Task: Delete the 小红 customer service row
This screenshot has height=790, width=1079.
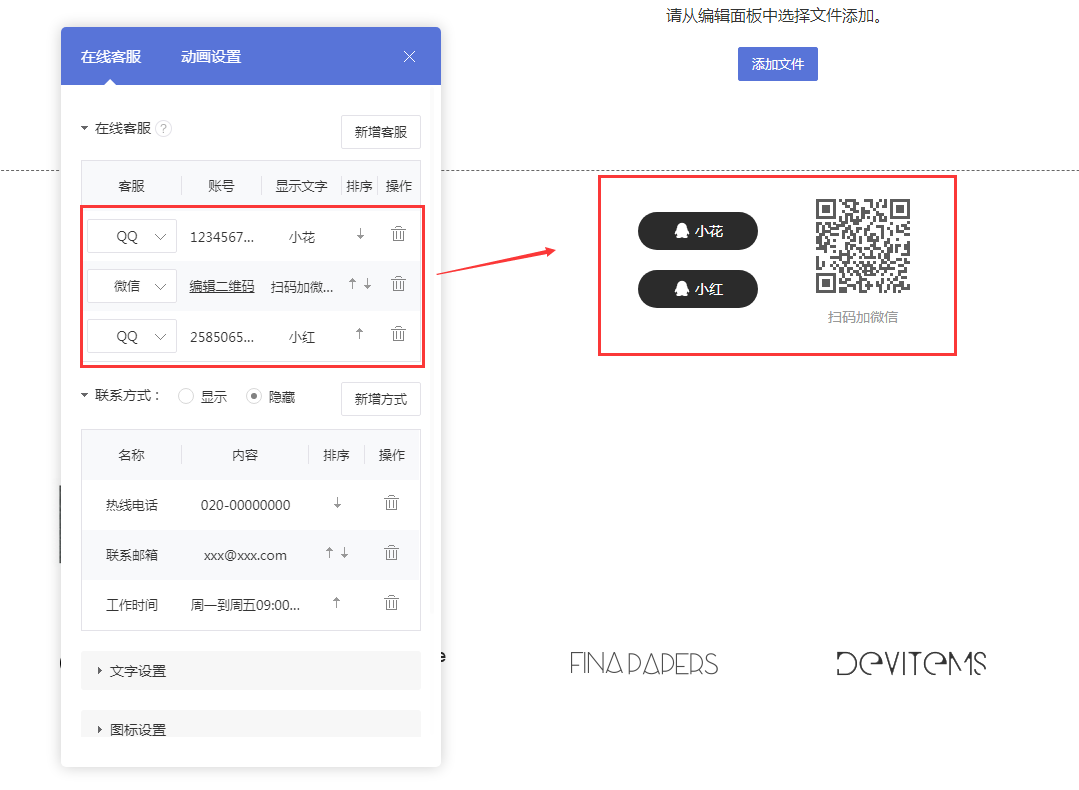Action: 398,334
